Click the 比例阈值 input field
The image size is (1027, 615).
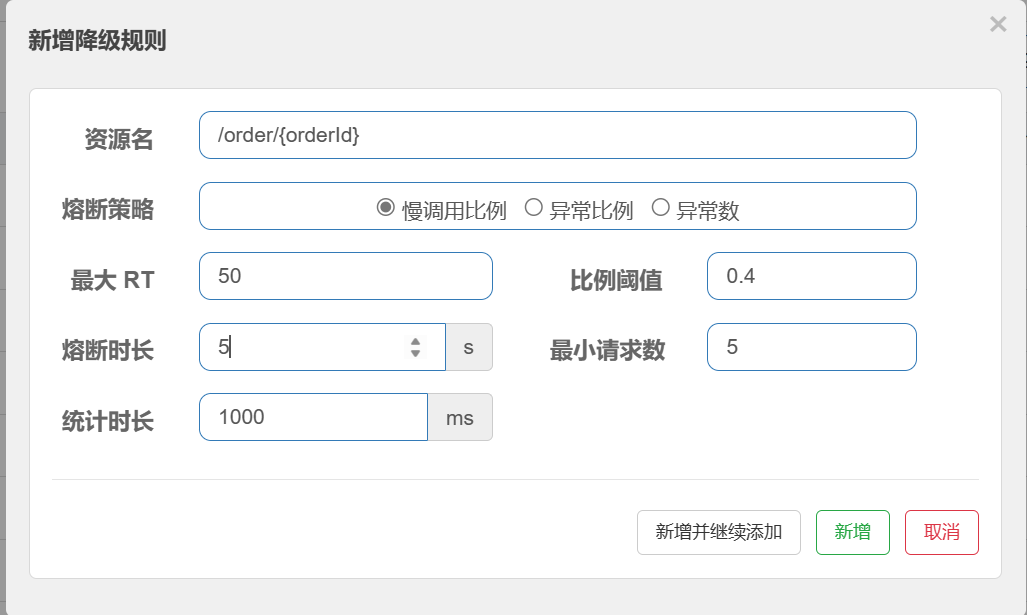pyautogui.click(x=811, y=276)
